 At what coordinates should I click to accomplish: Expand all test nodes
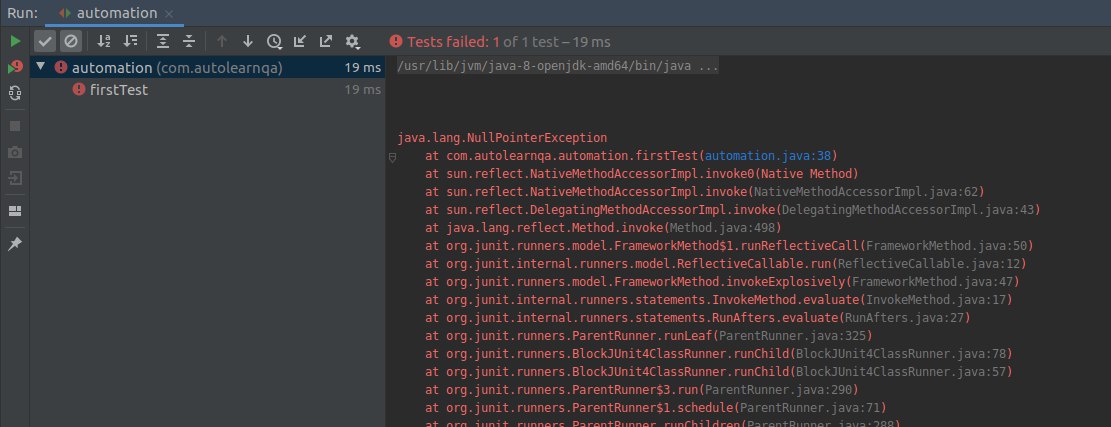click(163, 41)
